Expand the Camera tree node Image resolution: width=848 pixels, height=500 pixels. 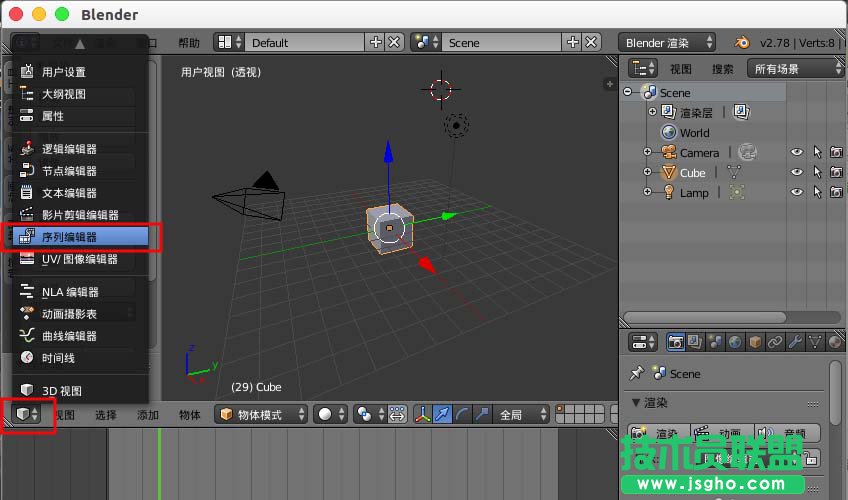click(x=647, y=152)
